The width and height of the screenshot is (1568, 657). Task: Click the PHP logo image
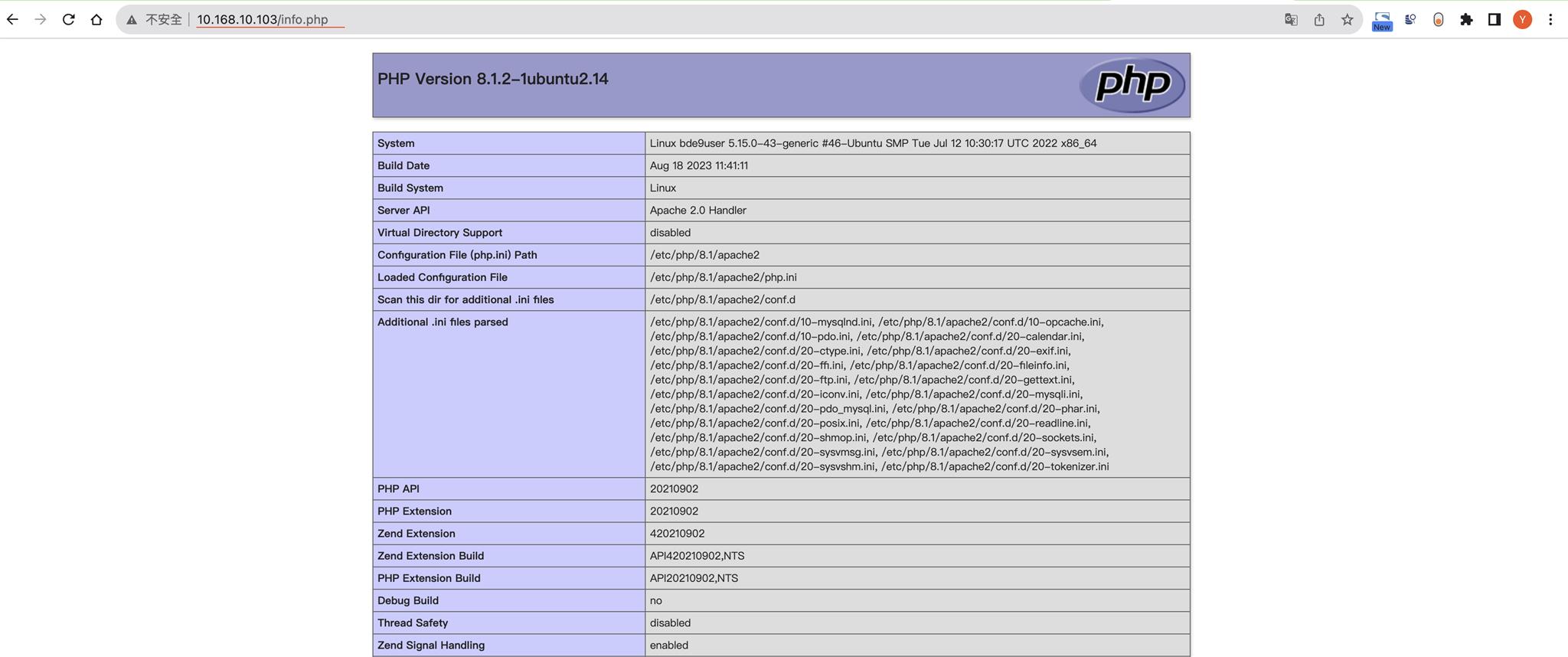click(1132, 85)
